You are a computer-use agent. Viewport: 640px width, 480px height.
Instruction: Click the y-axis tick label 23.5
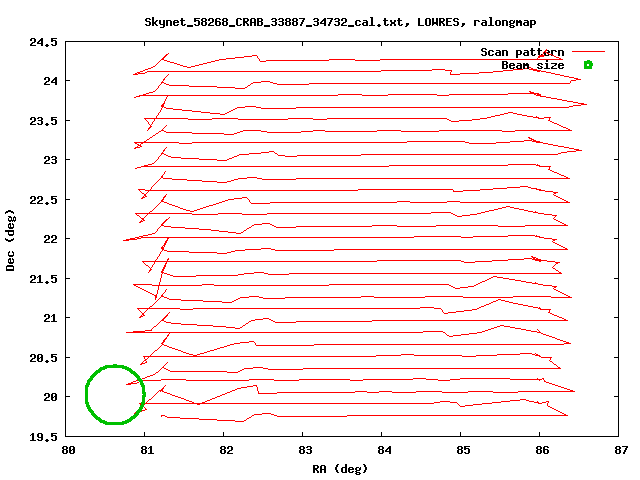tap(43, 121)
